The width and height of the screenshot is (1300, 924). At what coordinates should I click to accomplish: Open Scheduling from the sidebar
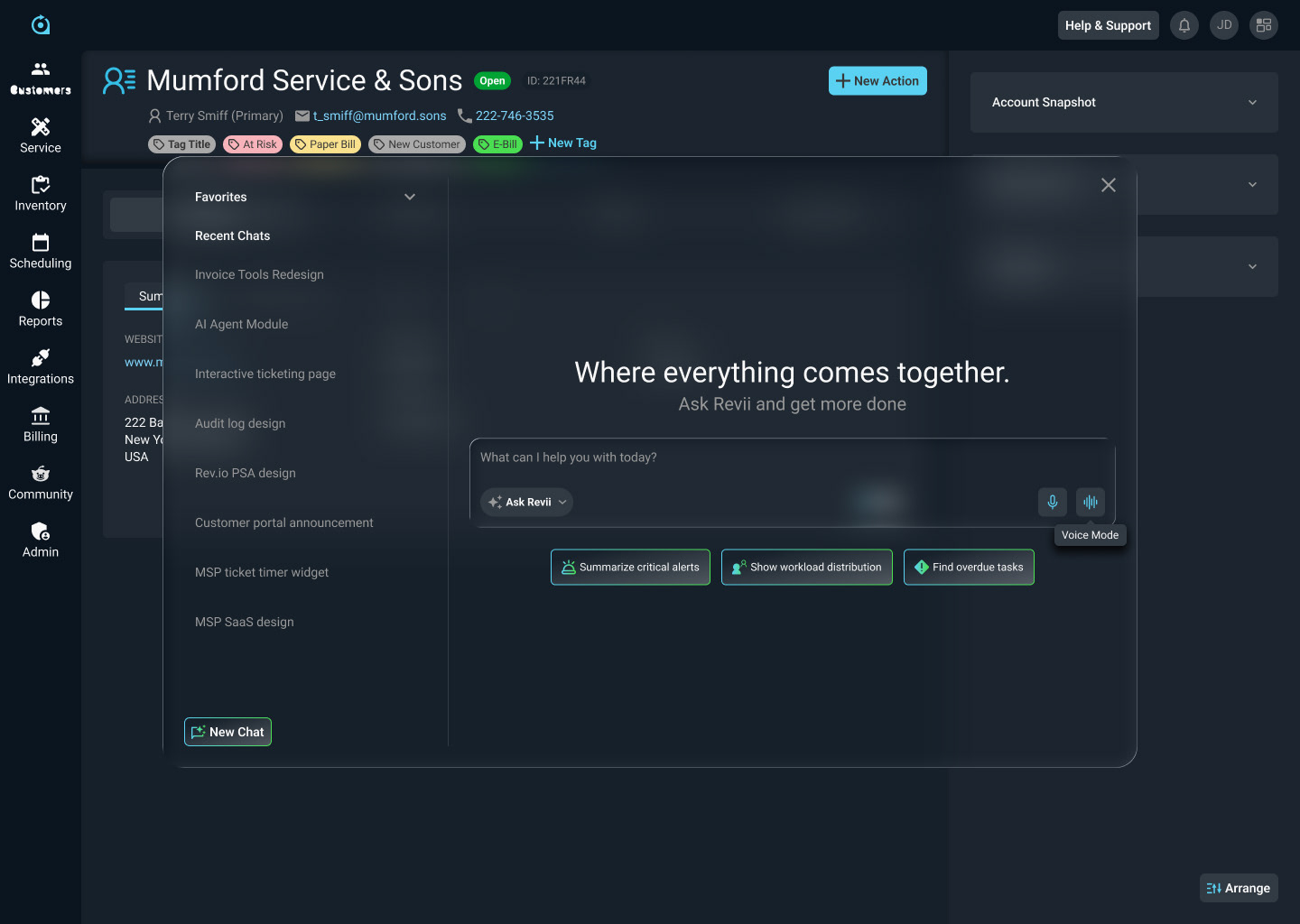[41, 252]
